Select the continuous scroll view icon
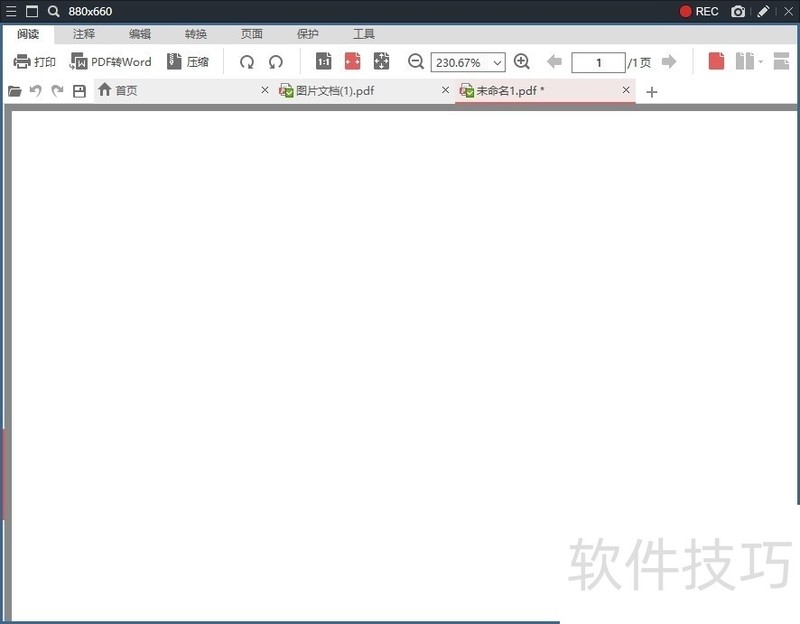800x624 pixels. (x=782, y=61)
